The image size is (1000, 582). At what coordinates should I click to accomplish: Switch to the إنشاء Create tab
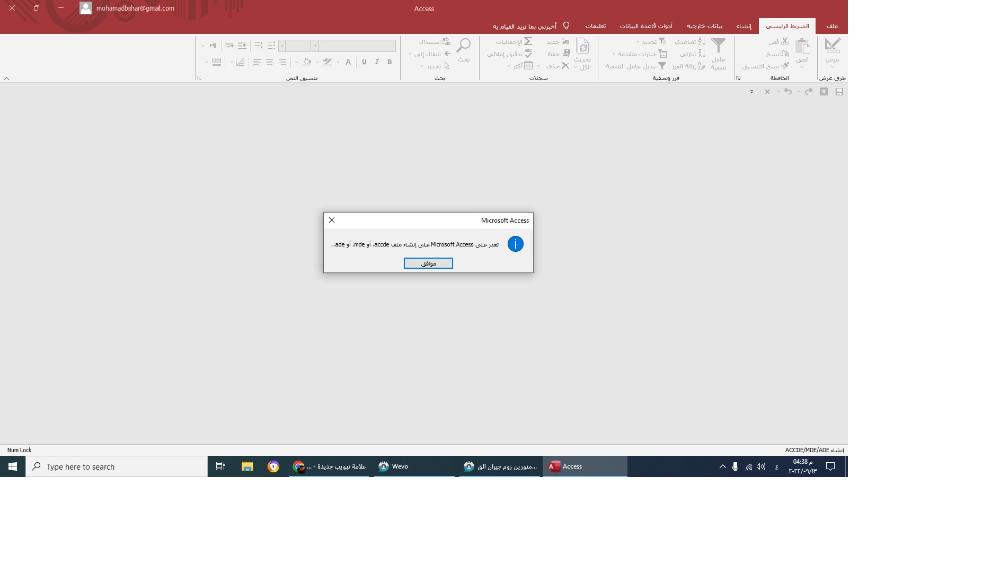pos(744,26)
